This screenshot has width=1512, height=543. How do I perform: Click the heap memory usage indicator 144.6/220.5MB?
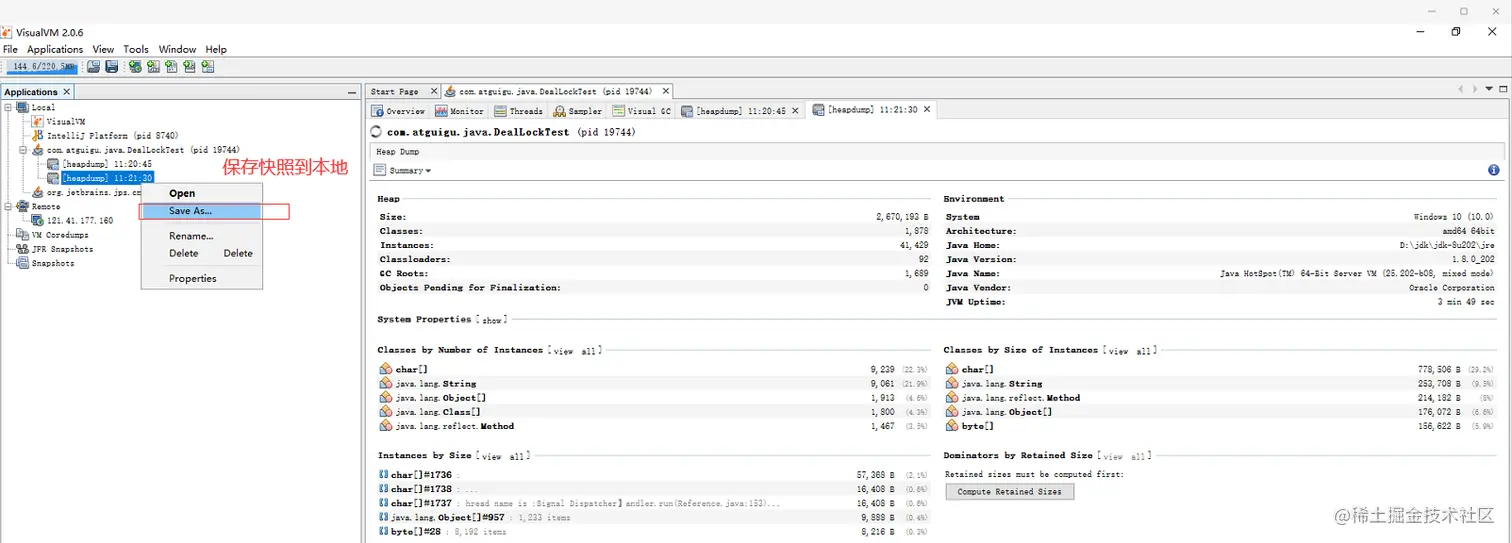pyautogui.click(x=43, y=67)
